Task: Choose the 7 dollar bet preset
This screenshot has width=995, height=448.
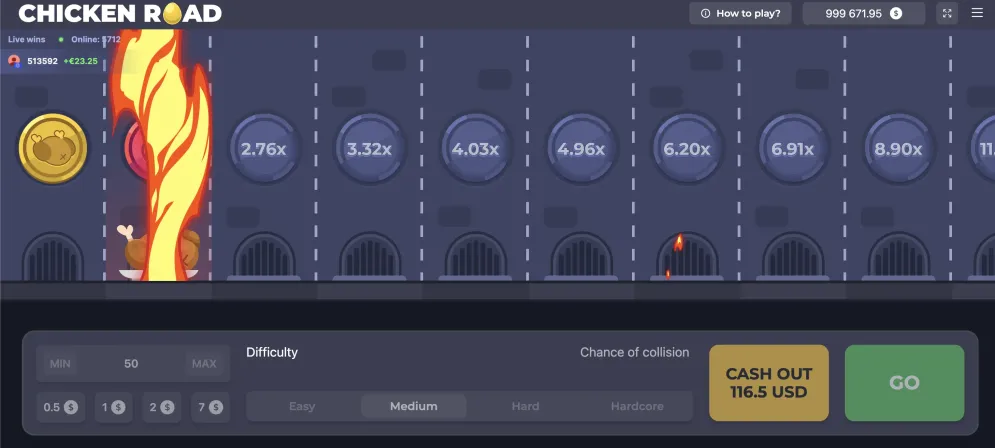Action: click(x=210, y=407)
